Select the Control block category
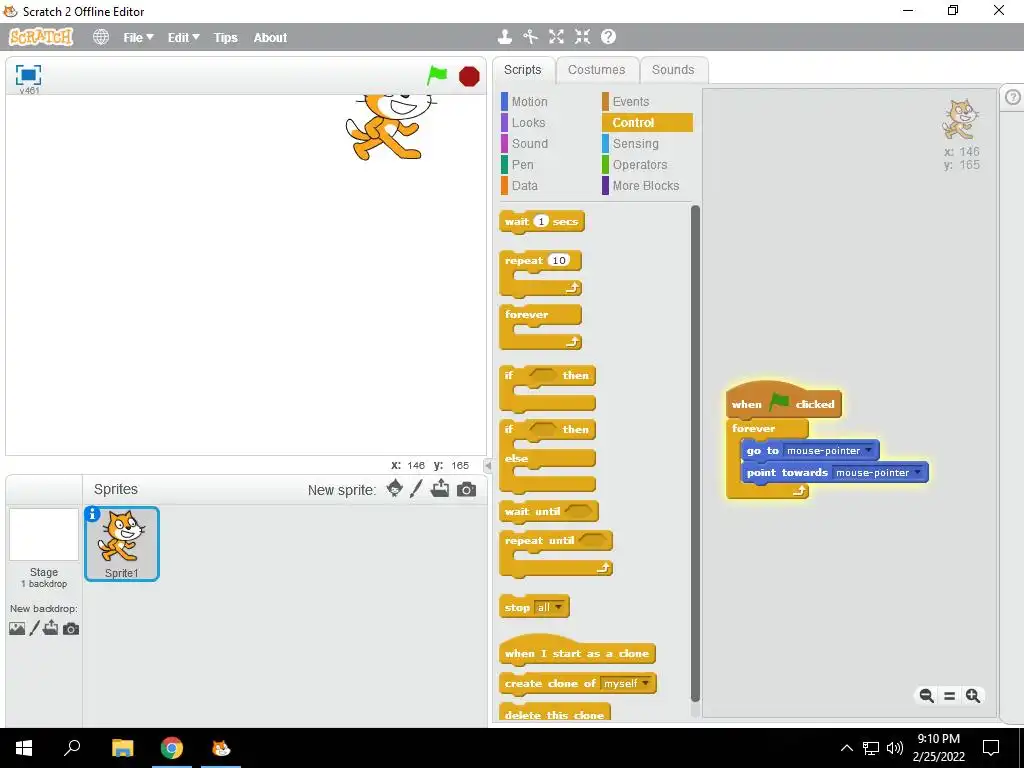Screen dimensions: 1024x768 (647, 122)
